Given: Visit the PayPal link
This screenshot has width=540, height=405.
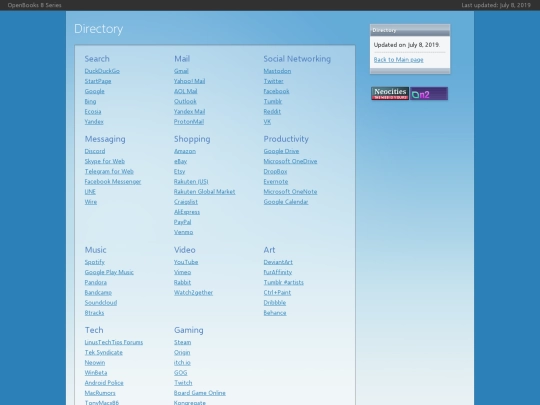Looking at the screenshot, I should click(x=183, y=222).
